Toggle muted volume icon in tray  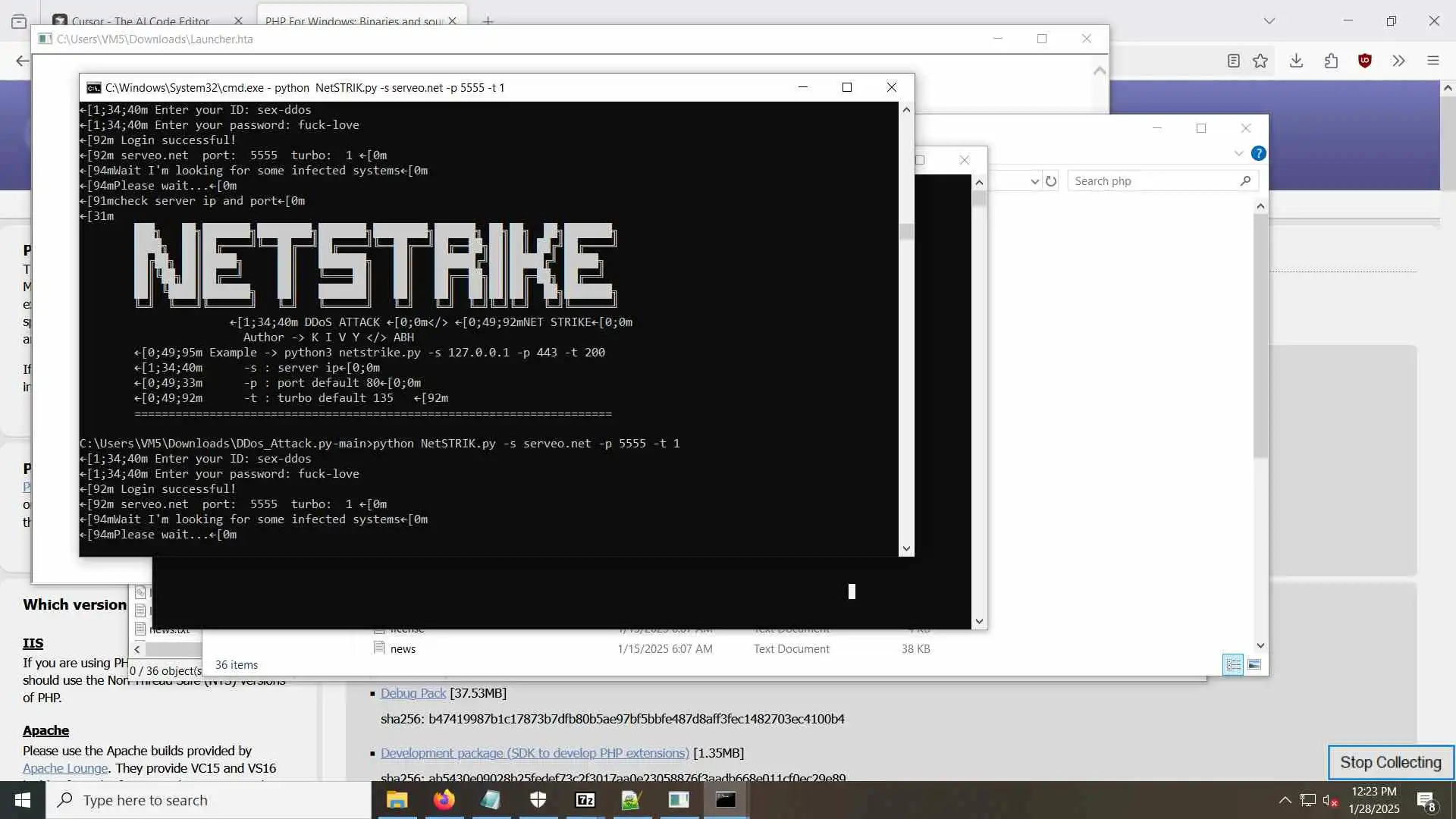[x=1329, y=800]
